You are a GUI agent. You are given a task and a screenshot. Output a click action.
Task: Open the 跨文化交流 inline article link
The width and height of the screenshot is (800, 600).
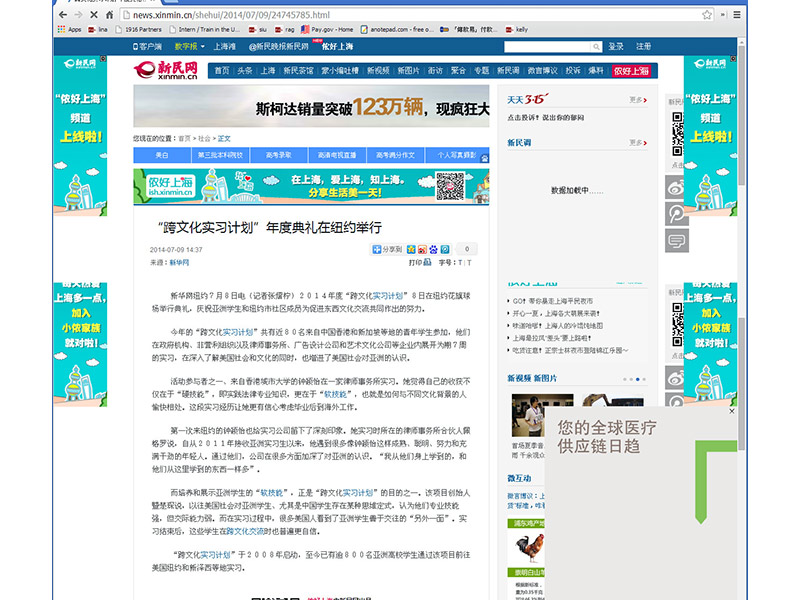point(245,532)
